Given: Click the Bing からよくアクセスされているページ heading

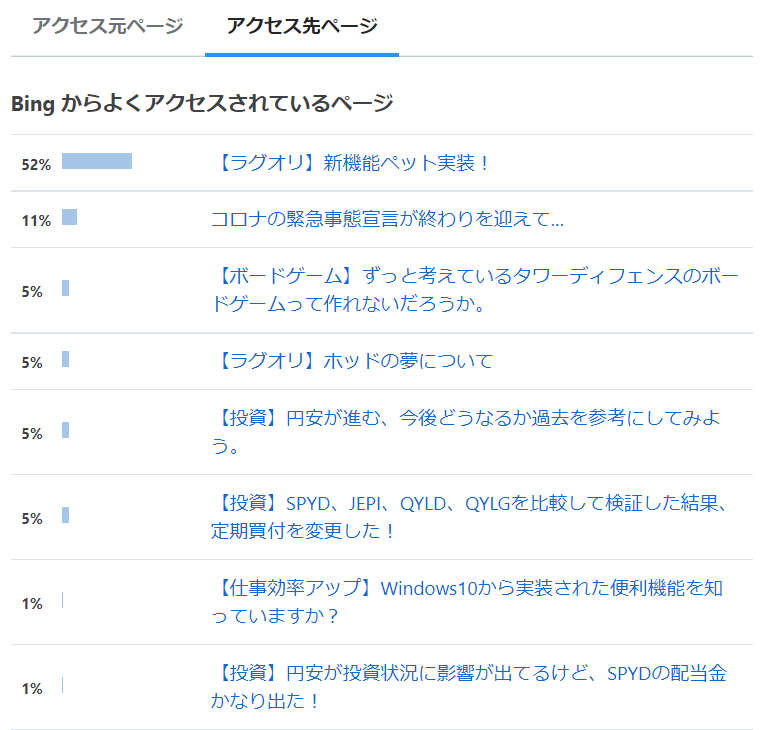Looking at the screenshot, I should (x=202, y=103).
